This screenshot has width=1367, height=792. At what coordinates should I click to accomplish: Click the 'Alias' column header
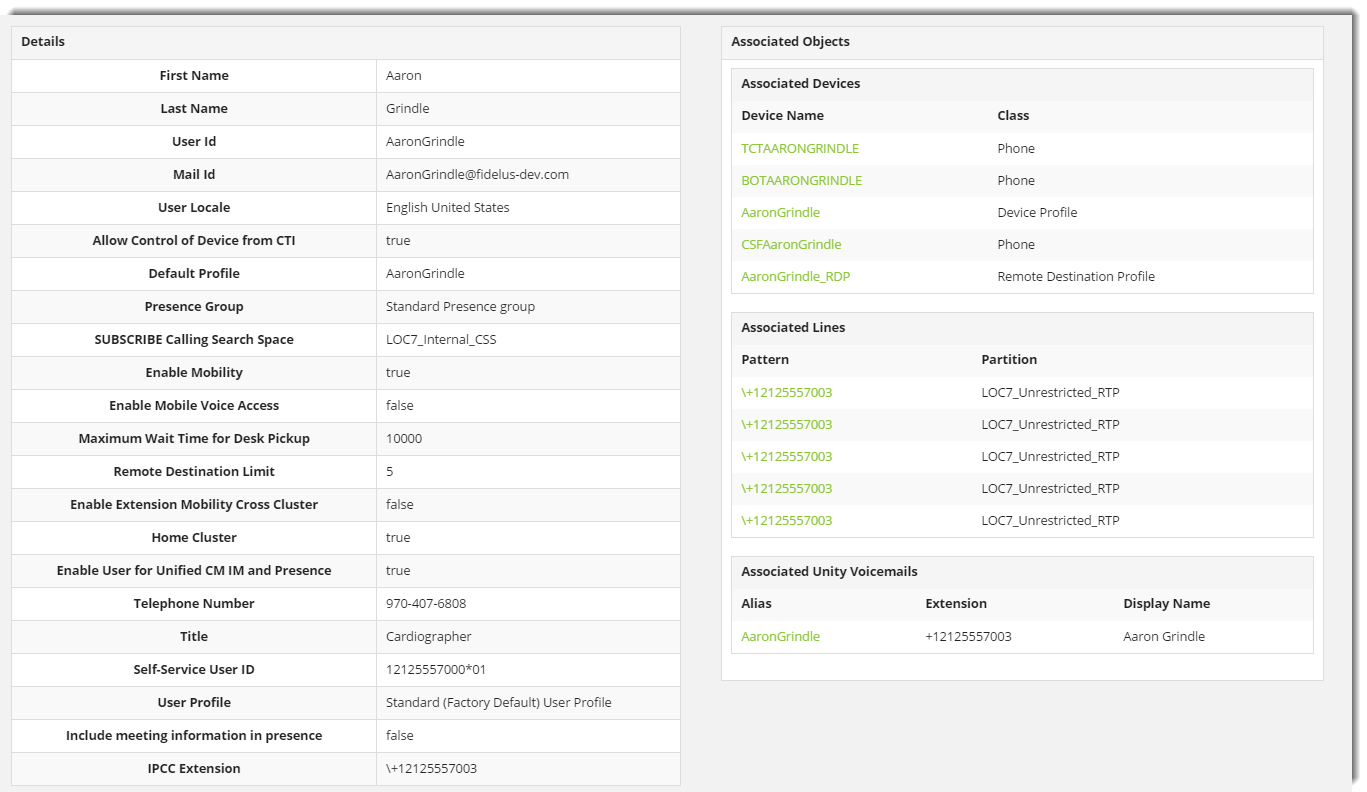756,603
